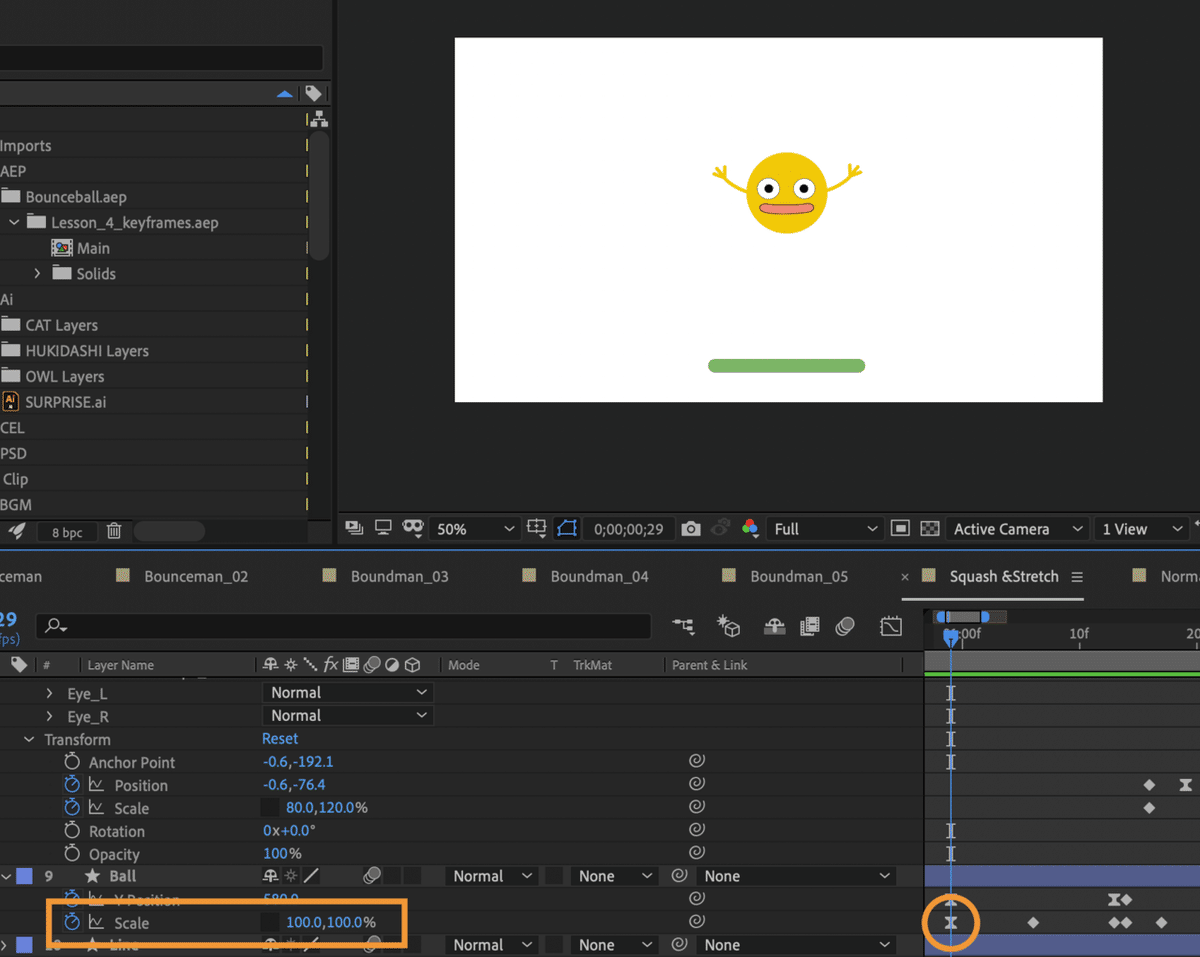Toggle Opacity stopwatch for keyframing

(x=72, y=854)
